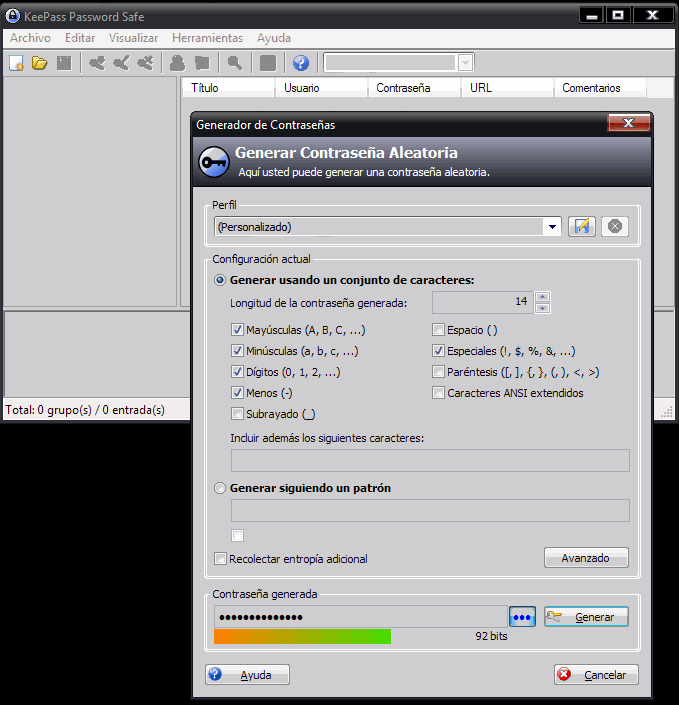Image resolution: width=679 pixels, height=705 pixels.
Task: Click the 92 bits quality label
Action: pyautogui.click(x=491, y=636)
